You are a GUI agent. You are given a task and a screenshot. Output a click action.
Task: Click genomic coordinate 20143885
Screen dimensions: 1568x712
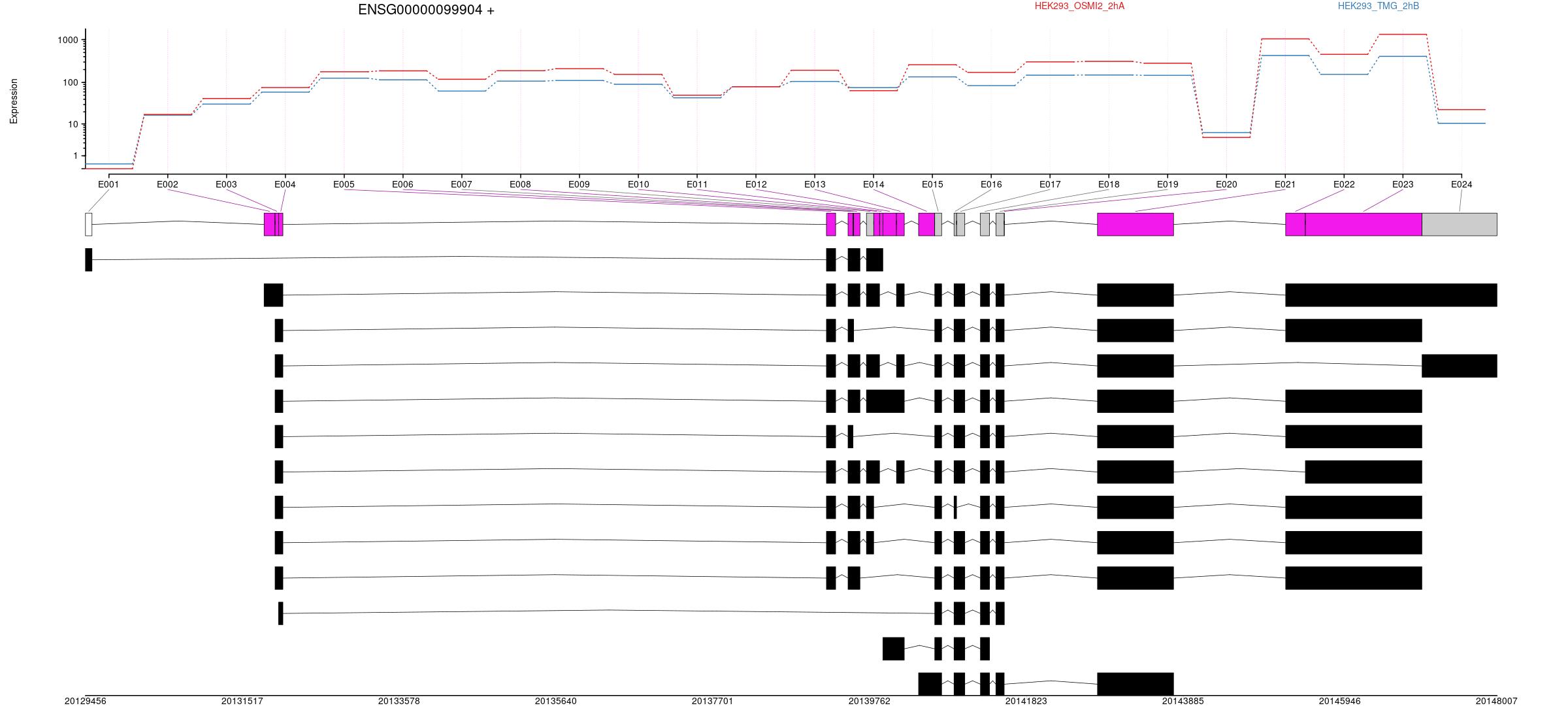[x=1183, y=701]
